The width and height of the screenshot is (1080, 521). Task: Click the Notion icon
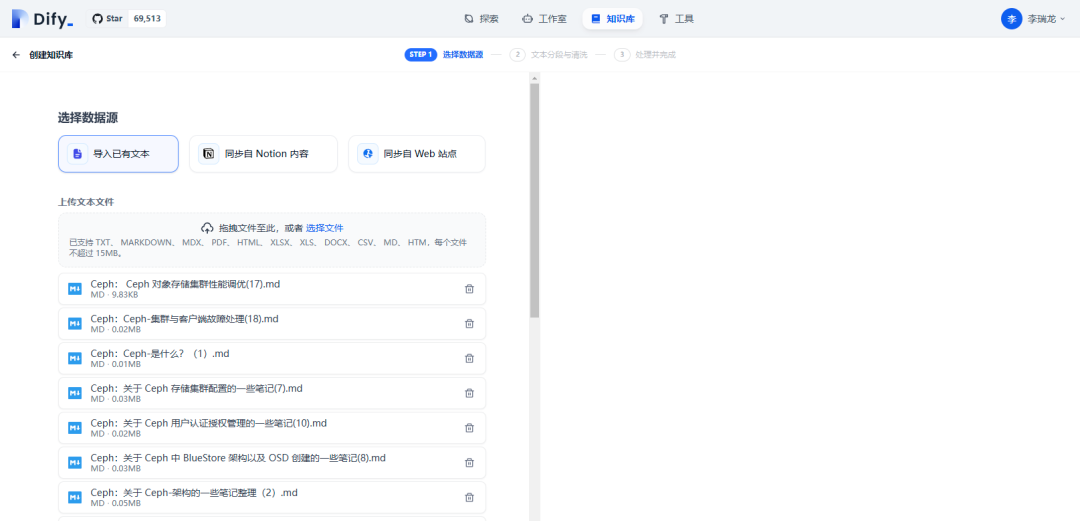(209, 154)
